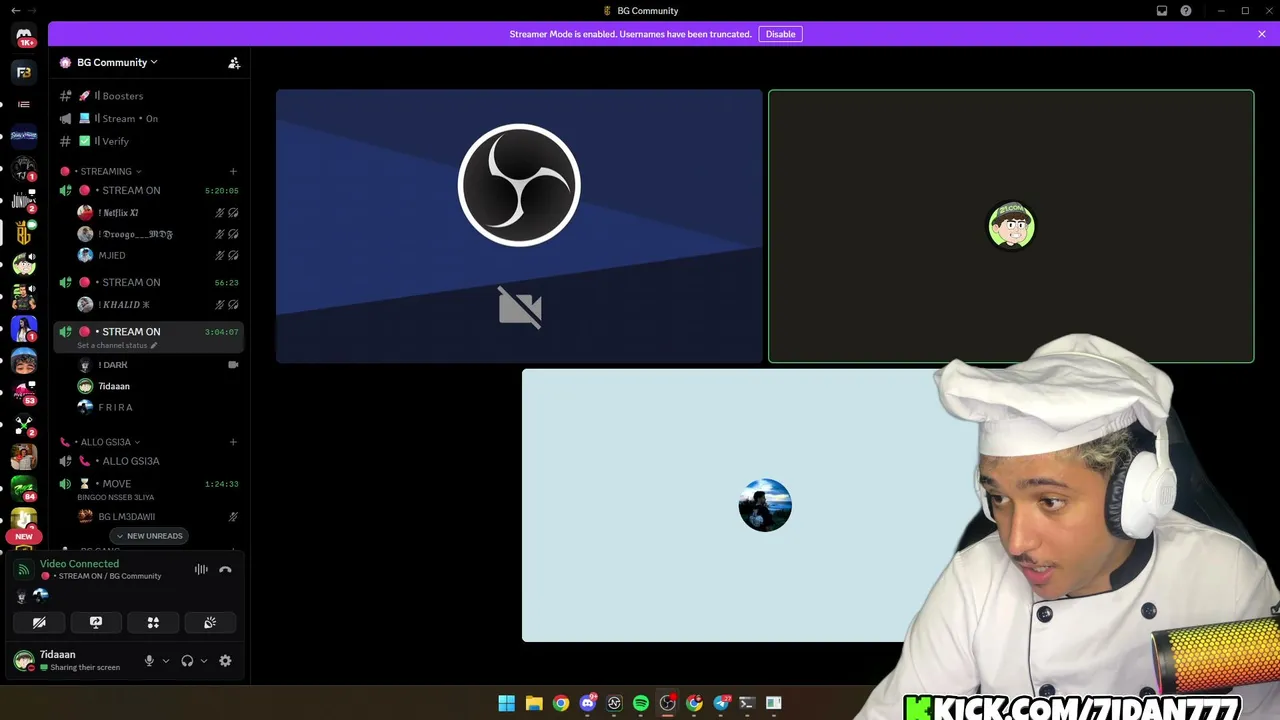Open Spotify from the taskbar
This screenshot has height=720, width=1280.
[x=641, y=703]
